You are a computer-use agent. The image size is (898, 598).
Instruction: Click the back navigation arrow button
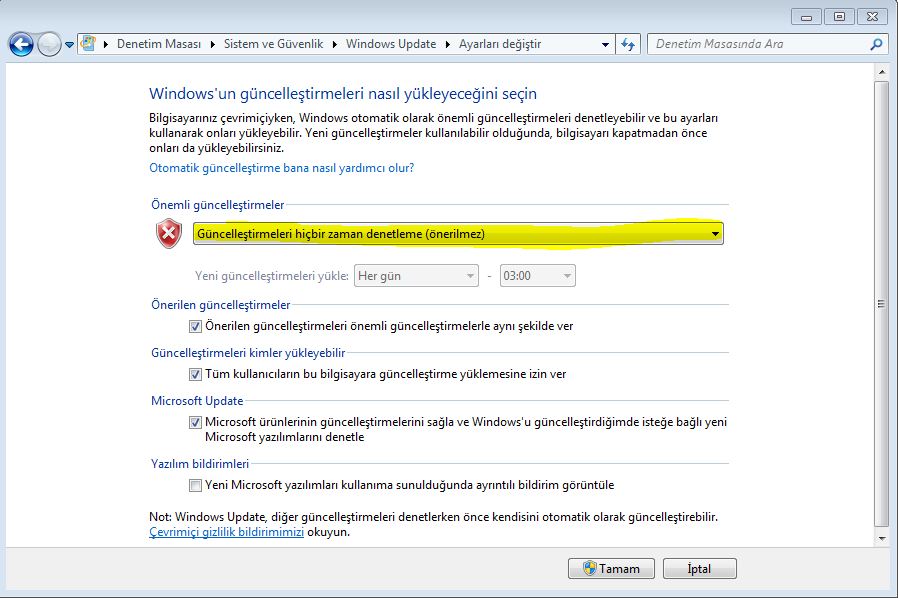pyautogui.click(x=21, y=45)
